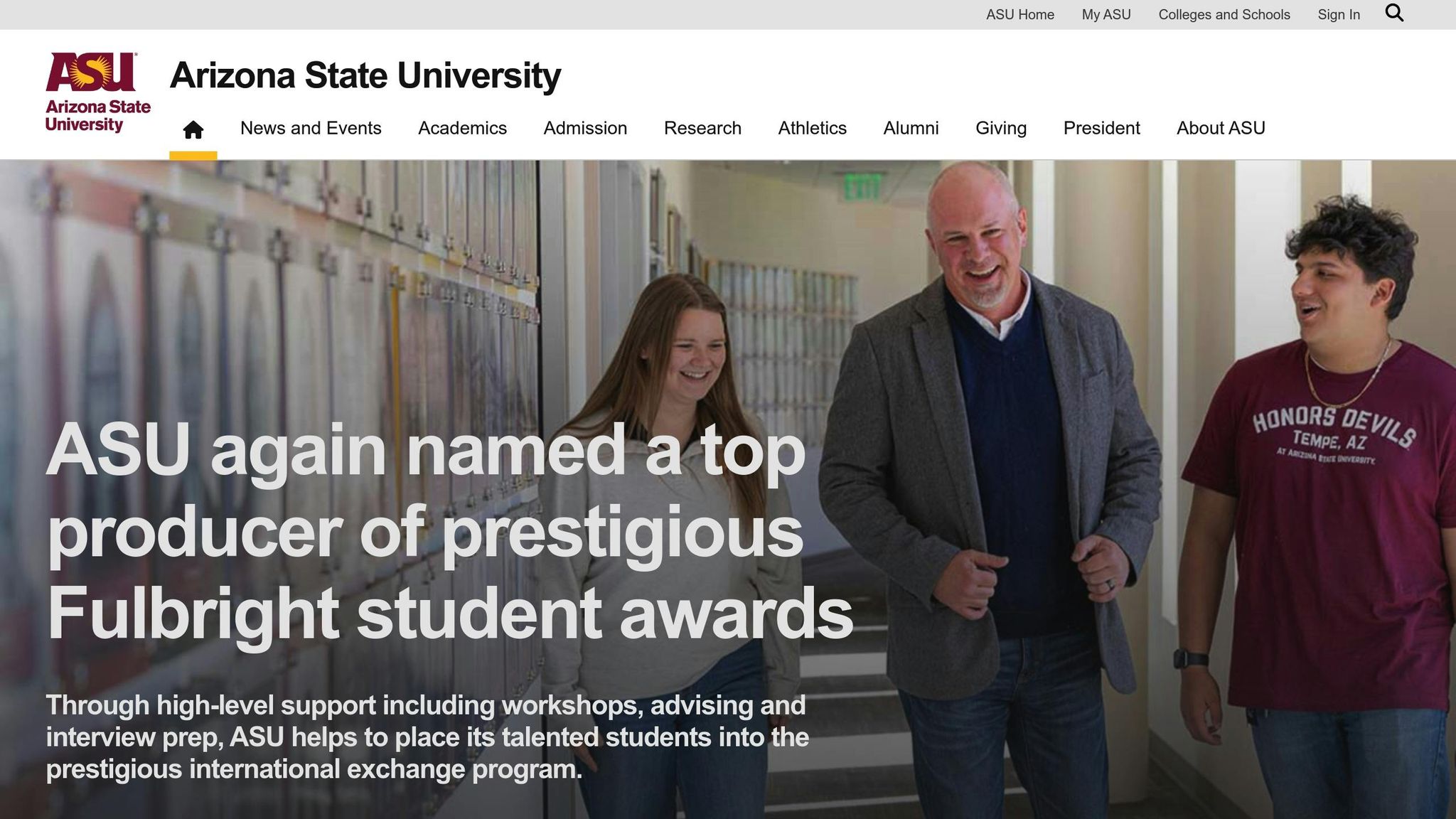Go to the Athletics page
The image size is (1456, 819).
coord(811,128)
